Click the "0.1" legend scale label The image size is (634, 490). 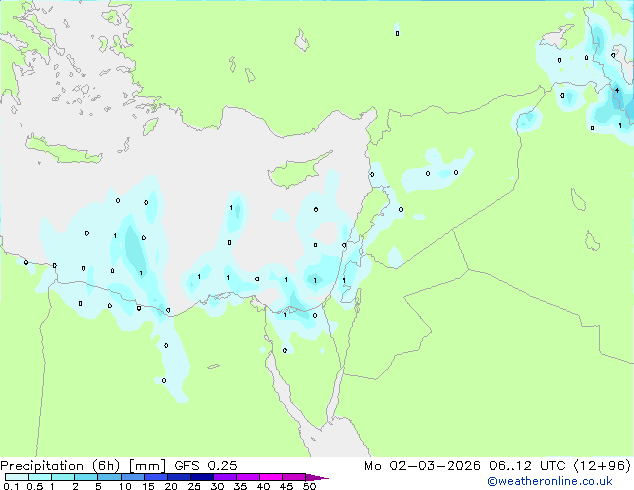pos(11,486)
